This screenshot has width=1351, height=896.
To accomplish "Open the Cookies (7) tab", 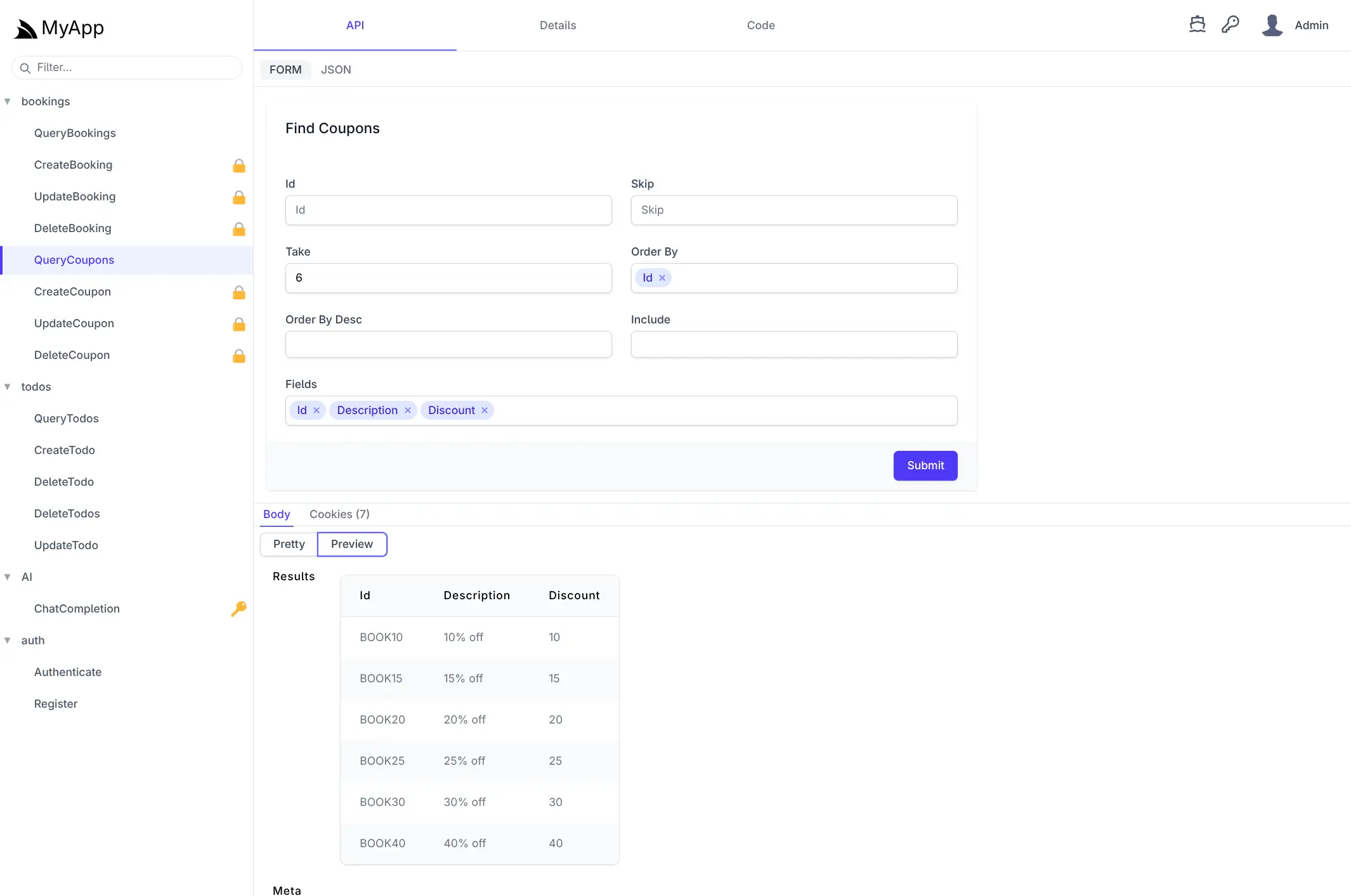I will tap(339, 514).
